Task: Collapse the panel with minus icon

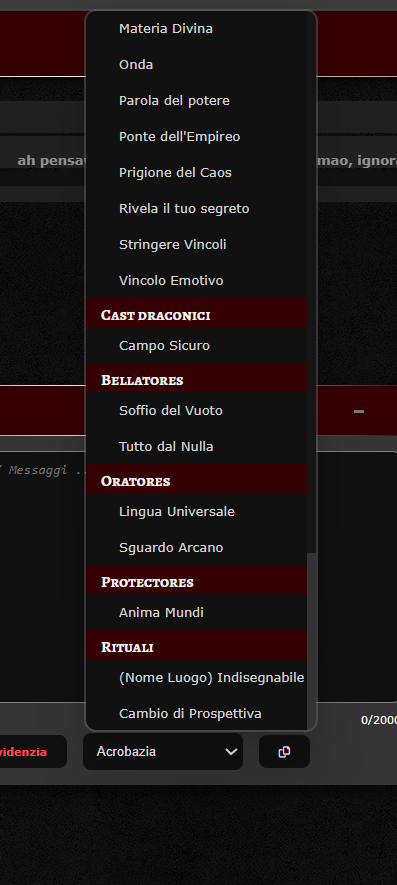Action: pyautogui.click(x=359, y=411)
